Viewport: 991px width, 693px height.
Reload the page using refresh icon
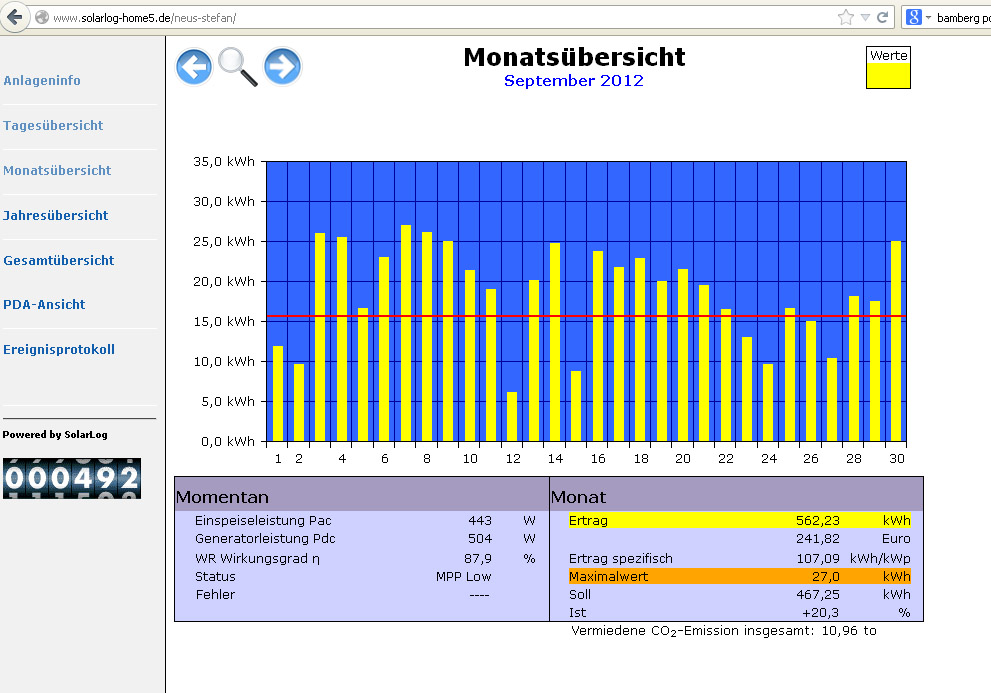pyautogui.click(x=883, y=17)
